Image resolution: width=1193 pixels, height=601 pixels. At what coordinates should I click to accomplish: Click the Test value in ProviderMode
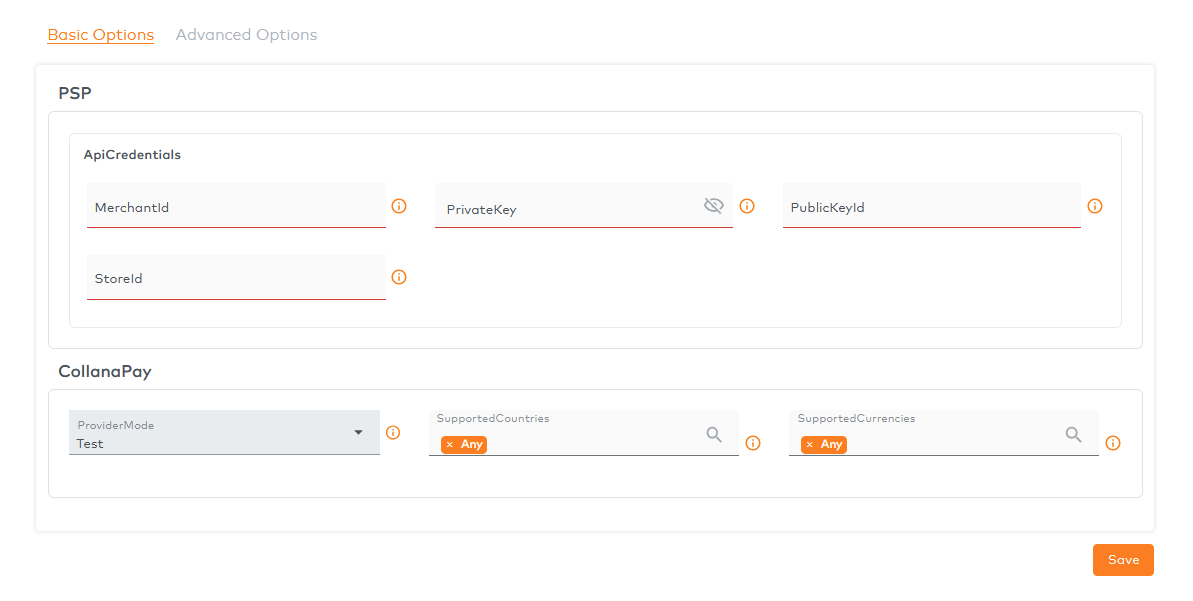(90, 444)
